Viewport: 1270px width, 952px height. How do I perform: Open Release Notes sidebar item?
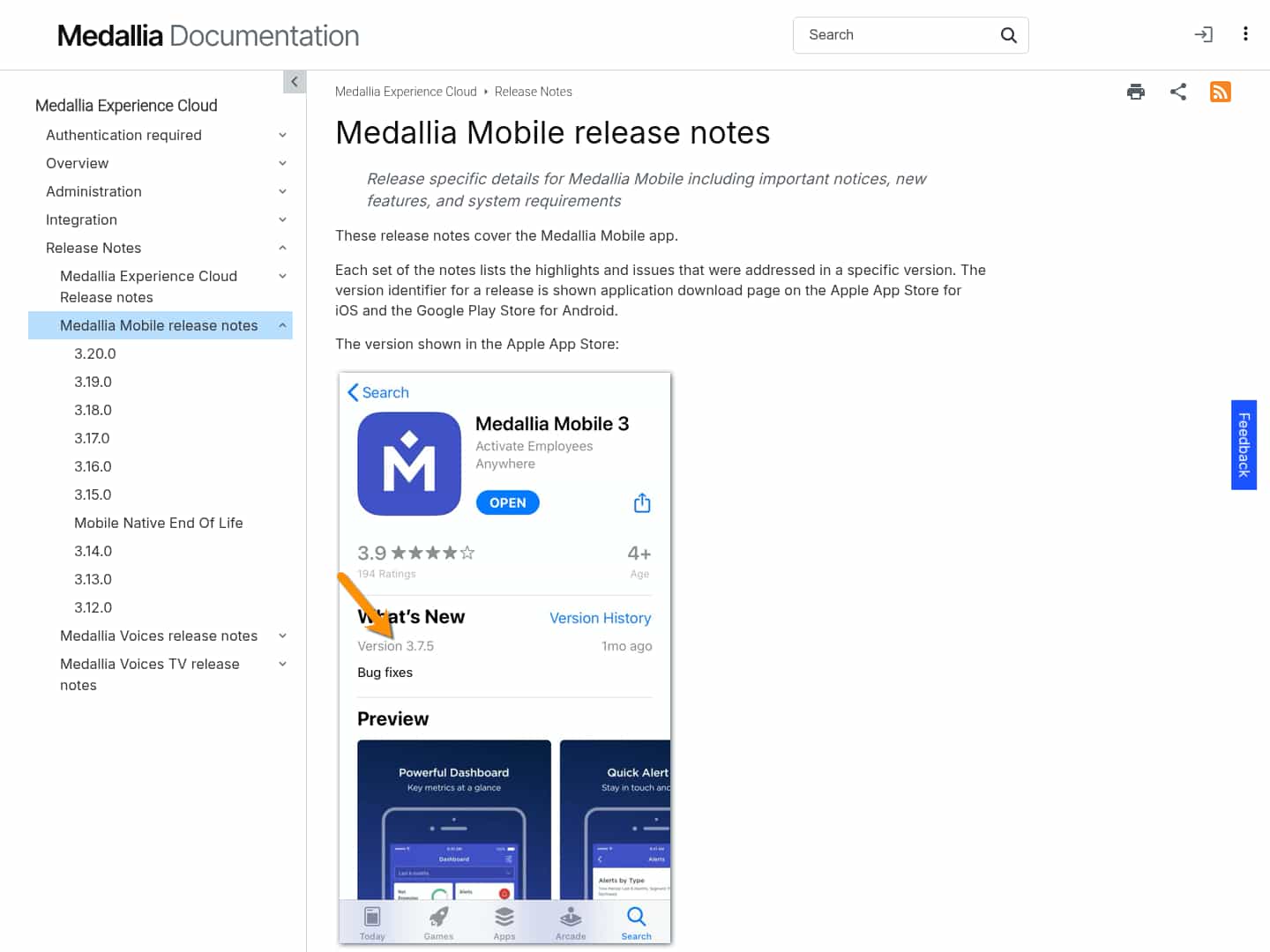pyautogui.click(x=93, y=248)
